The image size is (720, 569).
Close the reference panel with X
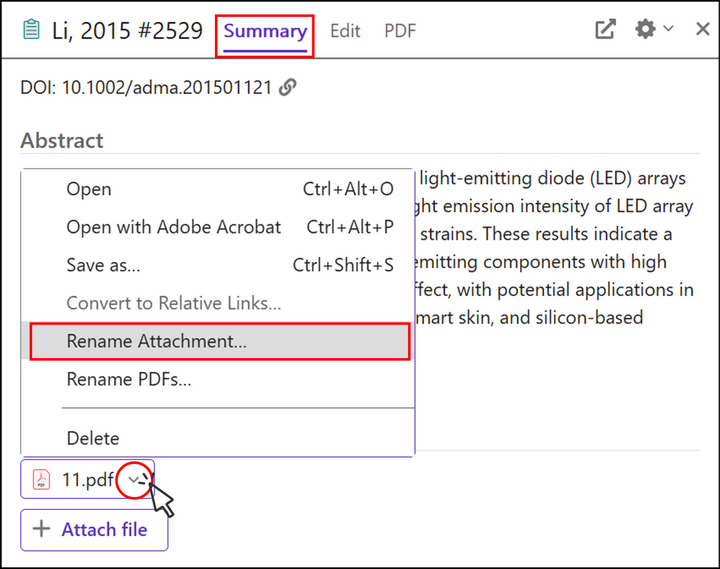pyautogui.click(x=702, y=30)
